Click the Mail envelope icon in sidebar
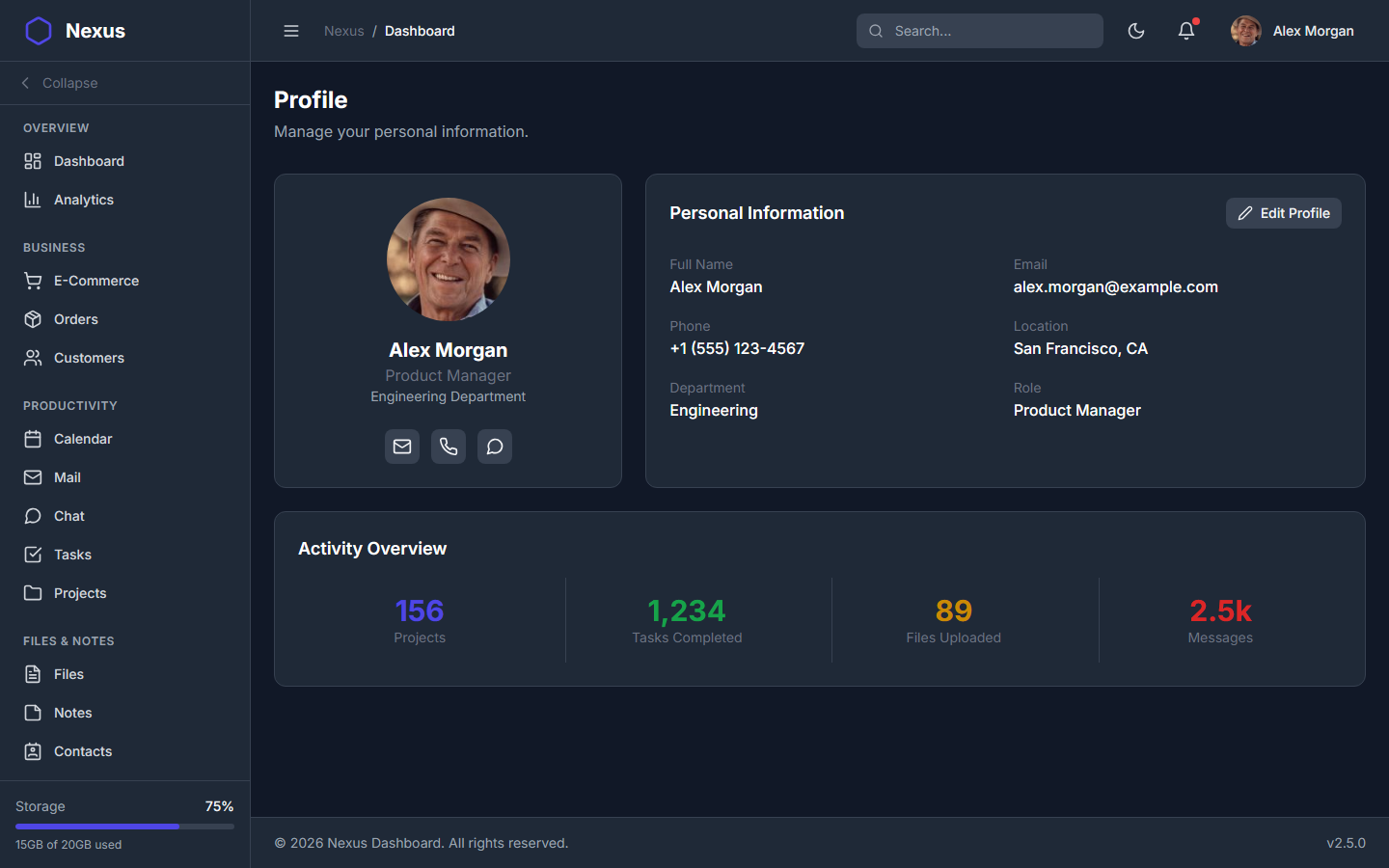 click(33, 477)
